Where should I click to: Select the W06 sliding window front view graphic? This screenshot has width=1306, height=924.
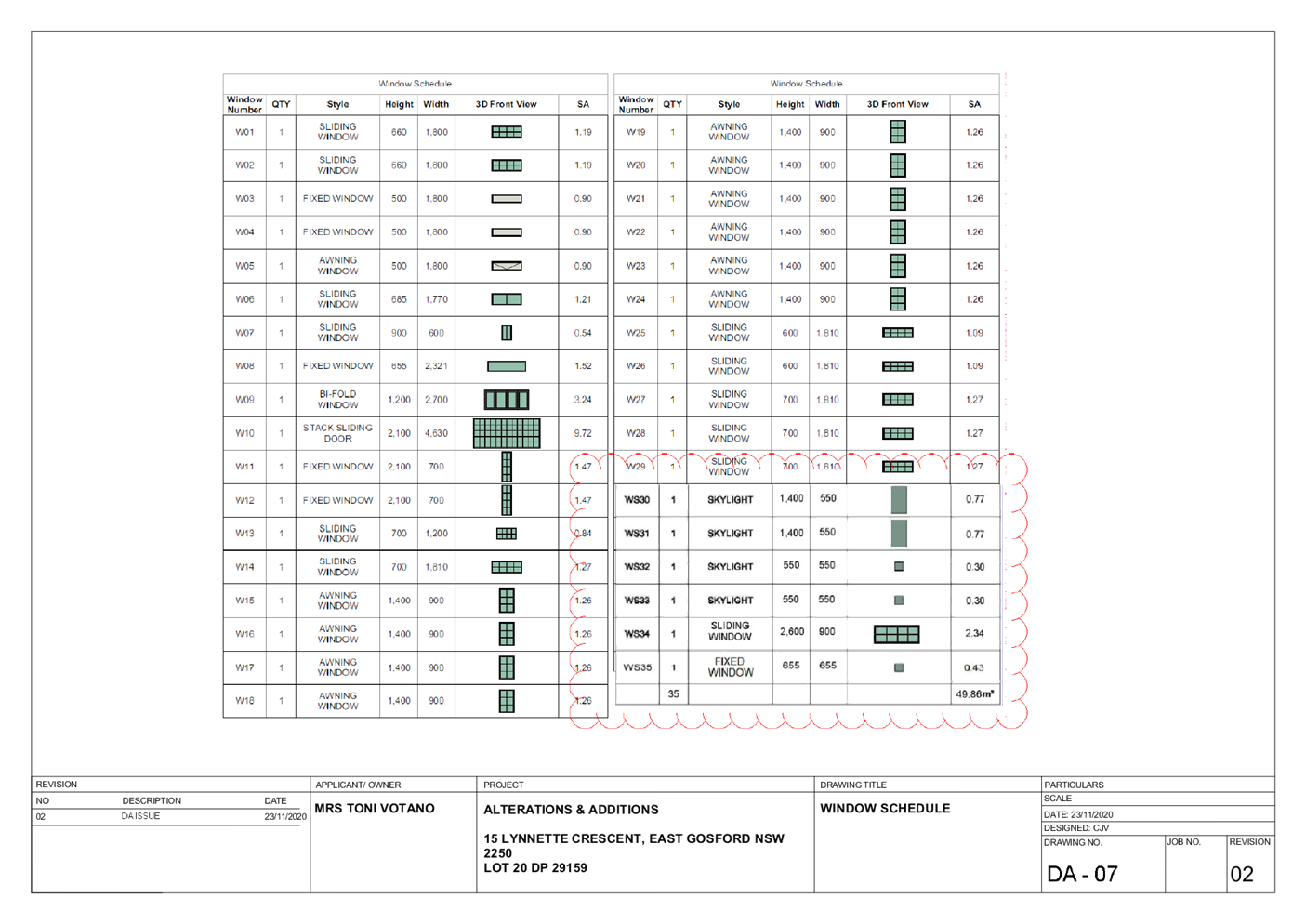click(507, 299)
